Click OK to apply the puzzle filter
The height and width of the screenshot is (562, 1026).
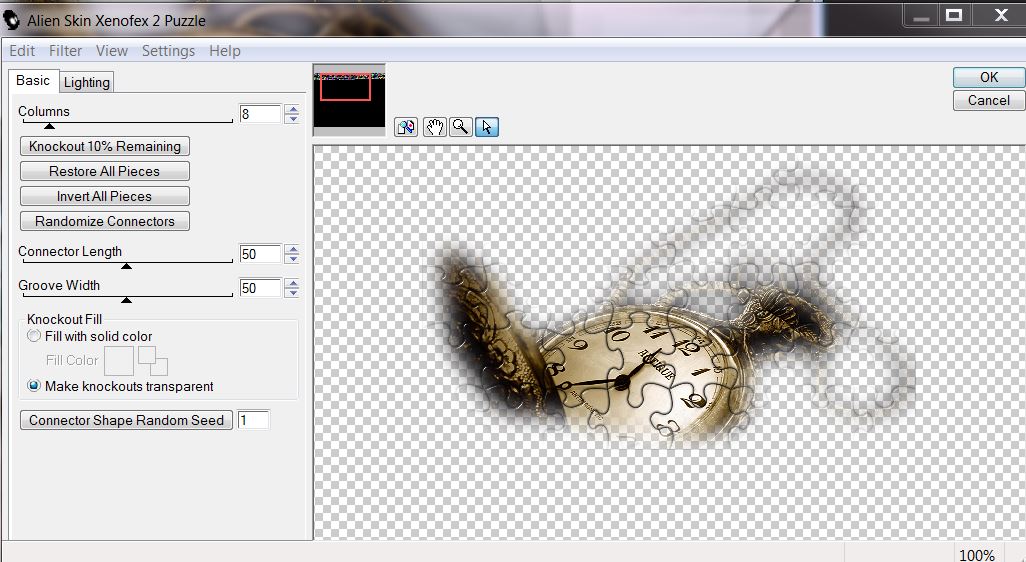tap(989, 77)
